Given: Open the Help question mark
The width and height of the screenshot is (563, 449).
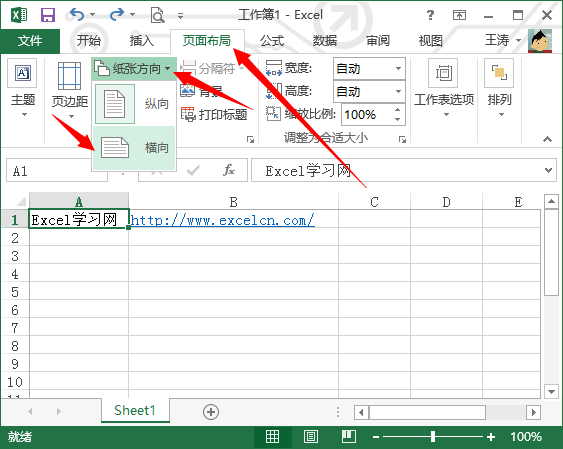Looking at the screenshot, I should point(430,15).
